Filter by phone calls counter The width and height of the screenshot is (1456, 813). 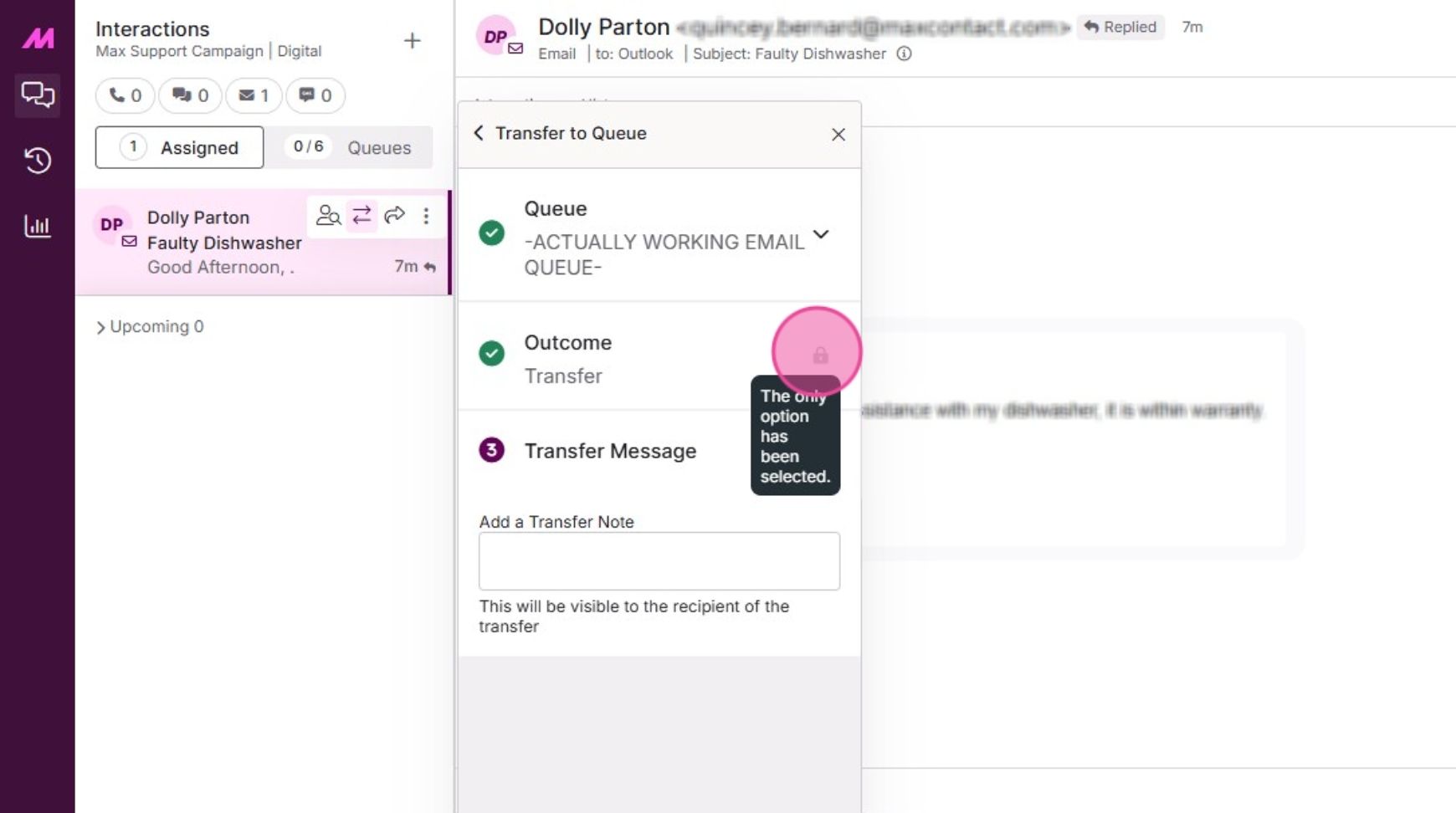click(x=125, y=95)
